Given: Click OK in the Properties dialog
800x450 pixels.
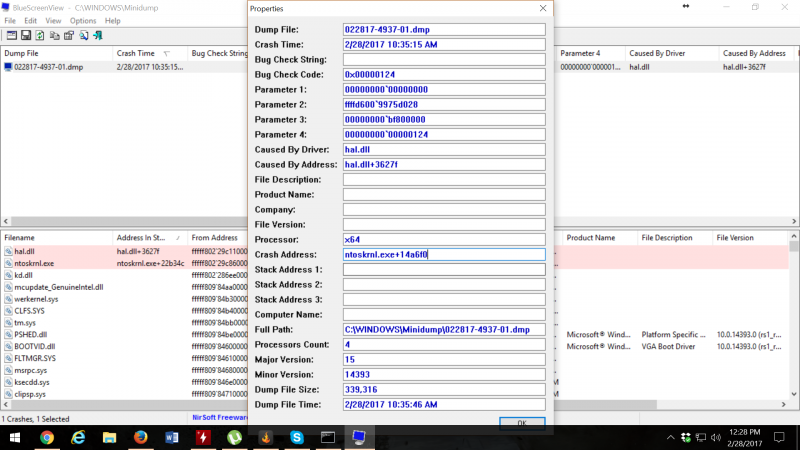Looking at the screenshot, I should (x=522, y=422).
